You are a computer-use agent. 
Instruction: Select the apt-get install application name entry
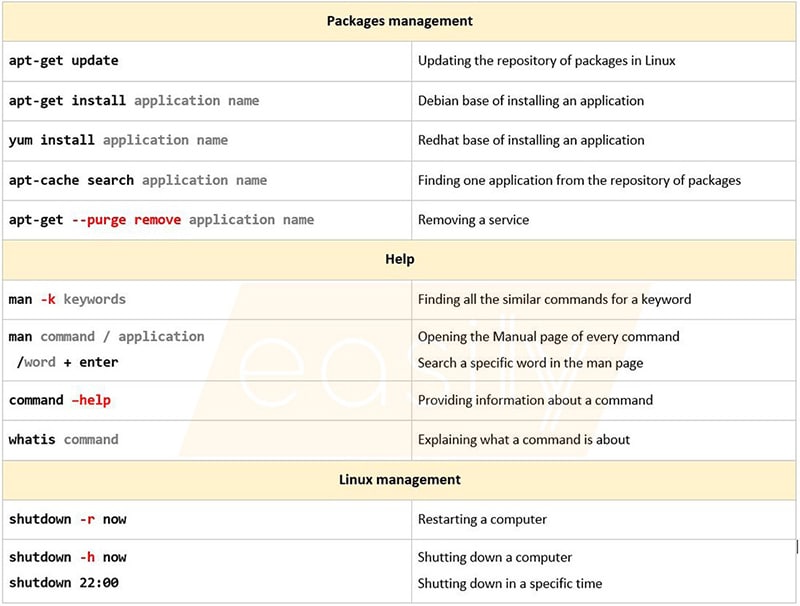(x=120, y=101)
